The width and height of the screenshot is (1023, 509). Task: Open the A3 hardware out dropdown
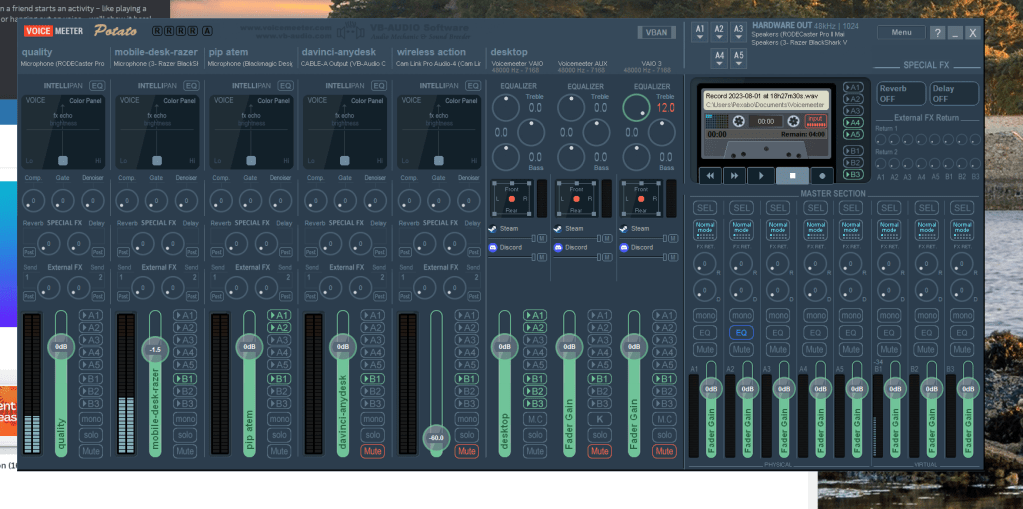[x=738, y=32]
